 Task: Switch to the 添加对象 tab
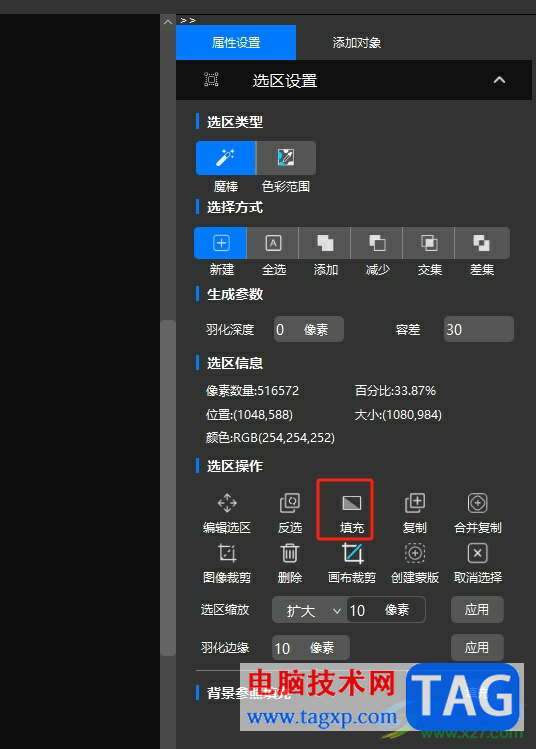click(356, 43)
